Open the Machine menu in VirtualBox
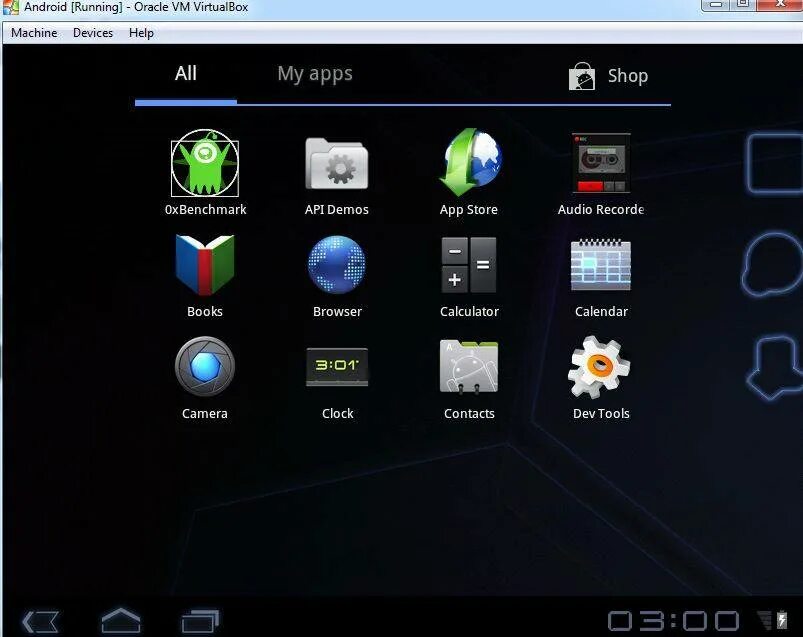 34,33
